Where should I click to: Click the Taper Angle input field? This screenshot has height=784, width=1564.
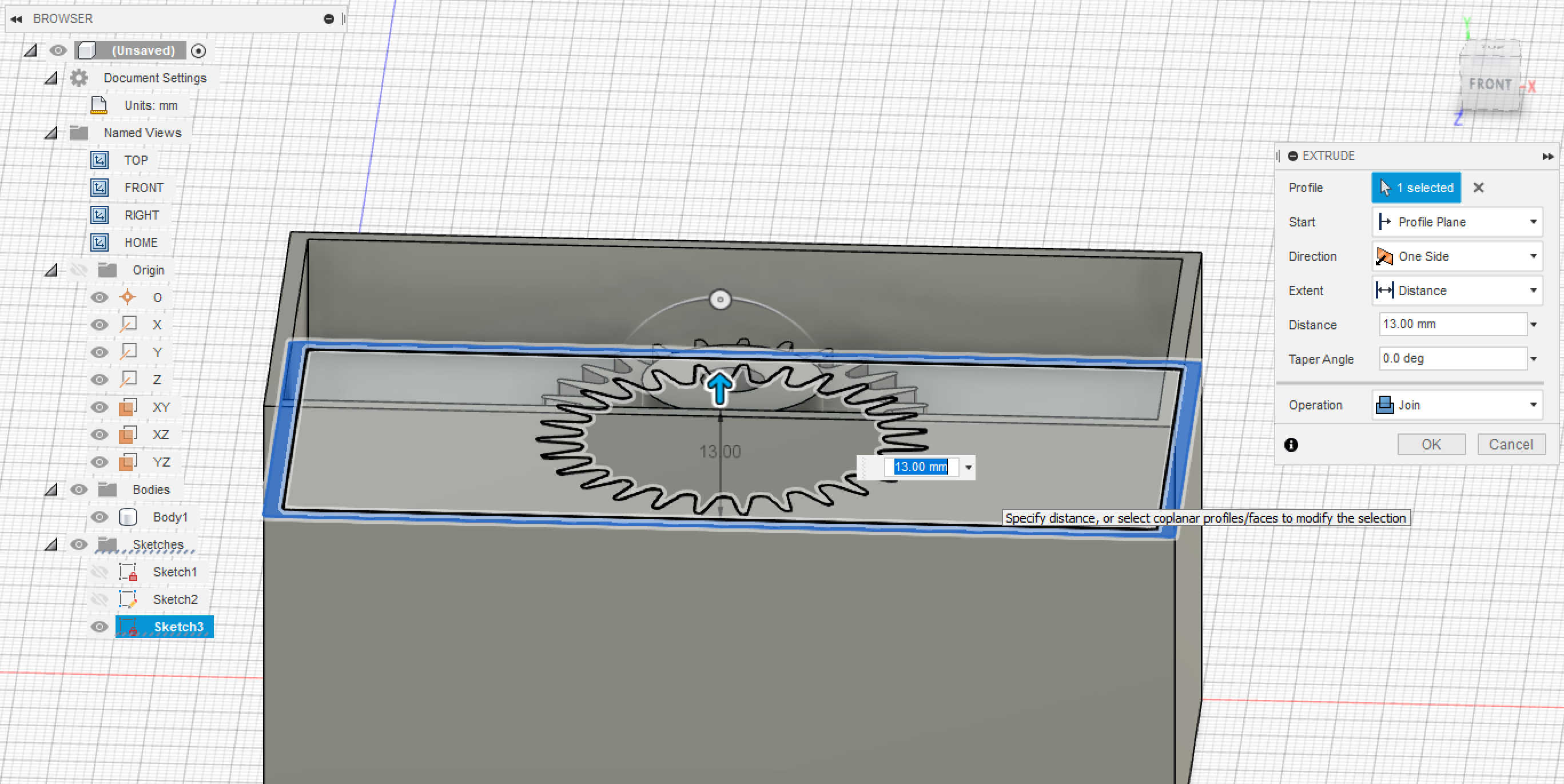[1451, 359]
